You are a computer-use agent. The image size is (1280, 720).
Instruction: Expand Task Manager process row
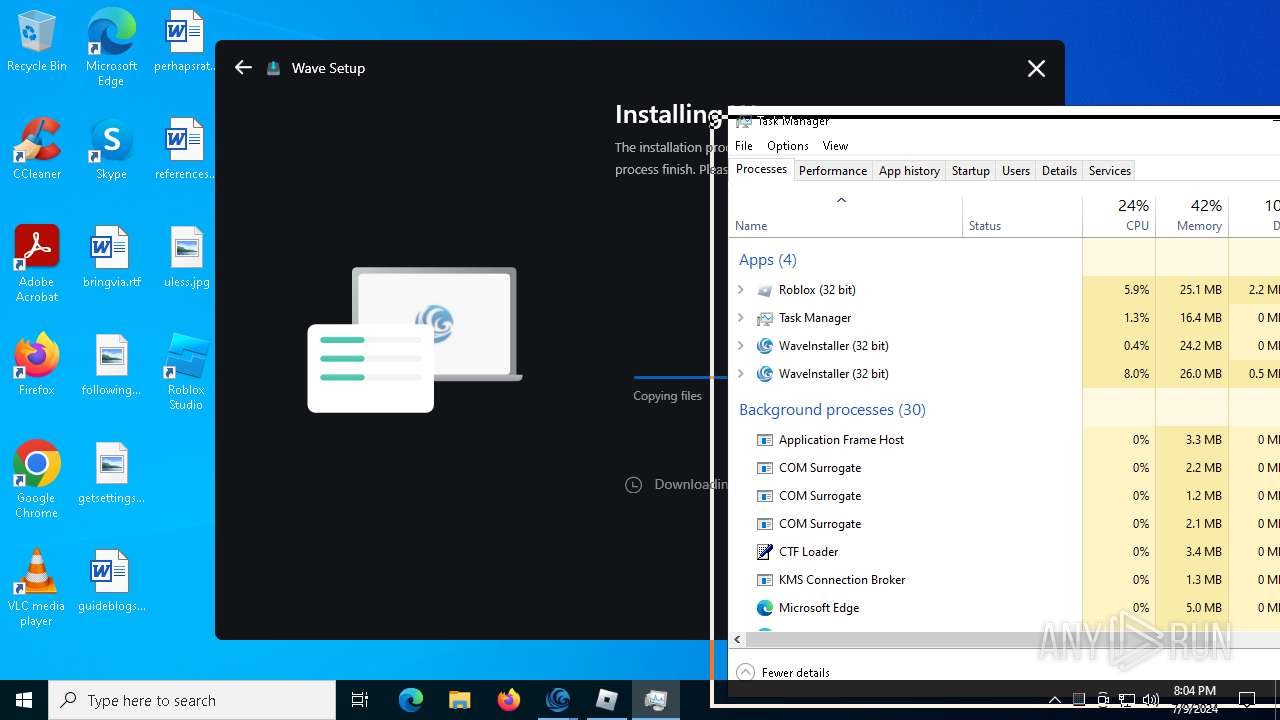[x=741, y=318]
